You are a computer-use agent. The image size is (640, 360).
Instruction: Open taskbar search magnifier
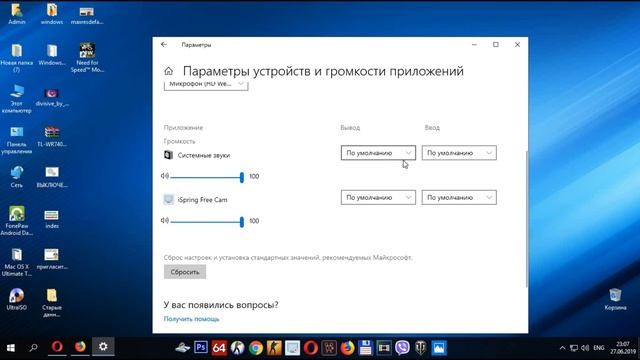pos(33,347)
